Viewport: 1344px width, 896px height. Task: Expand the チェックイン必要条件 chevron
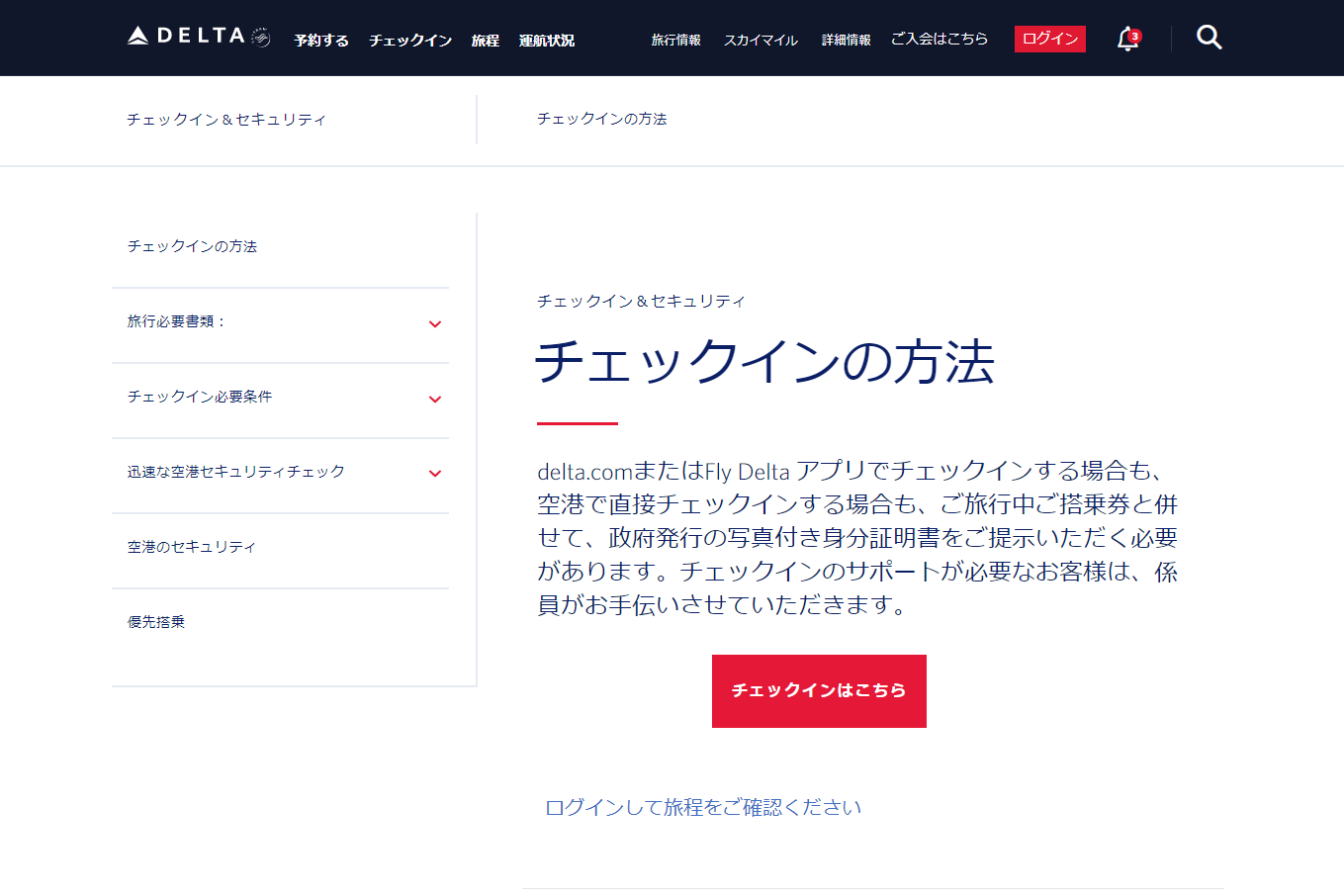[x=435, y=400]
